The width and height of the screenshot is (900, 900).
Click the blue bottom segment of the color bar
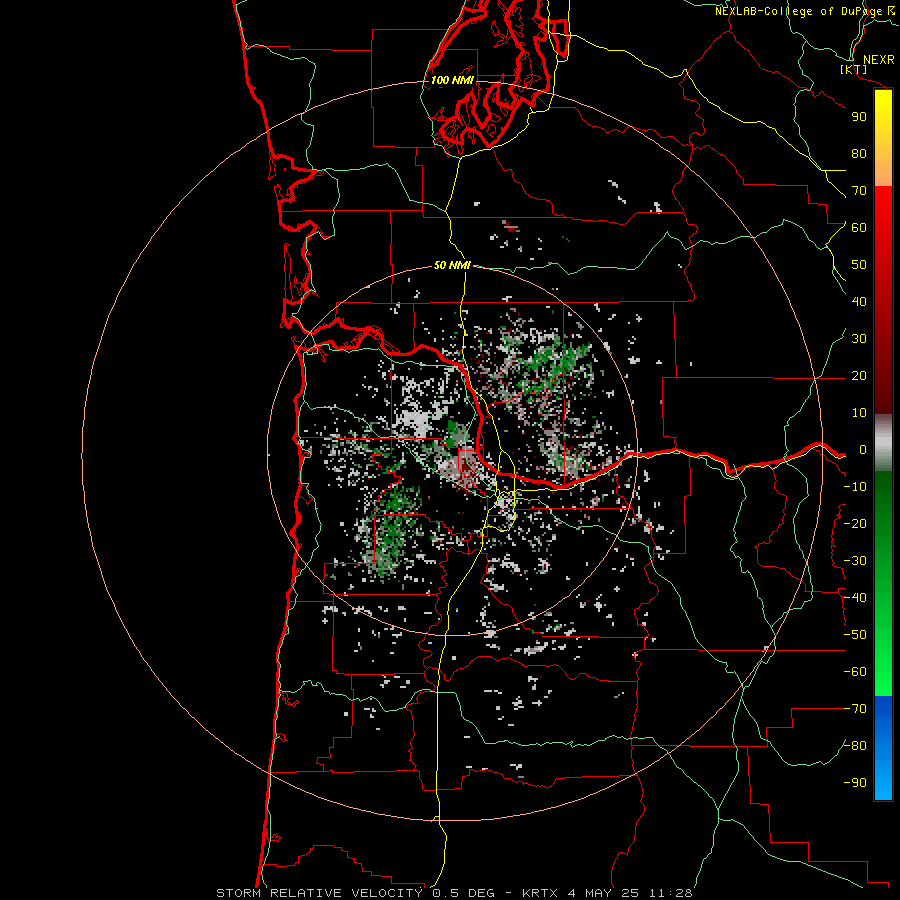(883, 748)
